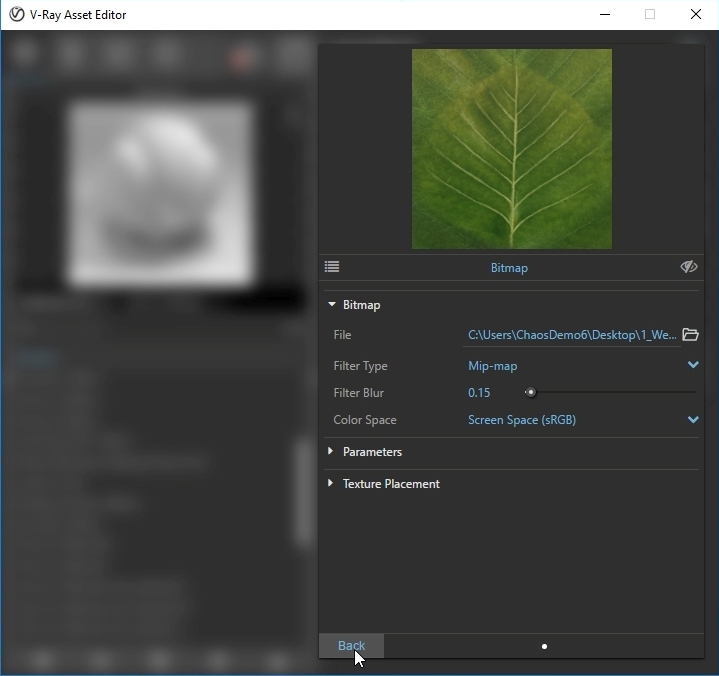Open the list menu icon beside Bitmap
The height and width of the screenshot is (676, 719).
pyautogui.click(x=332, y=267)
